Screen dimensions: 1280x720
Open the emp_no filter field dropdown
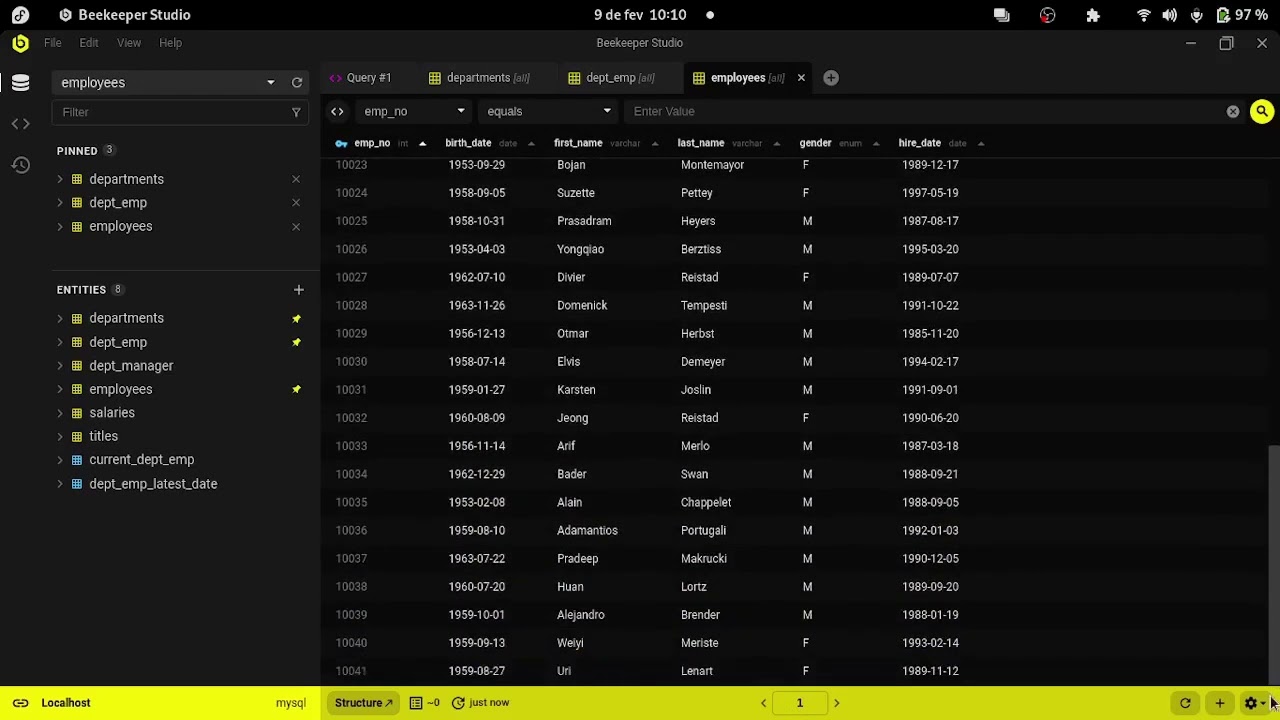pyautogui.click(x=413, y=112)
